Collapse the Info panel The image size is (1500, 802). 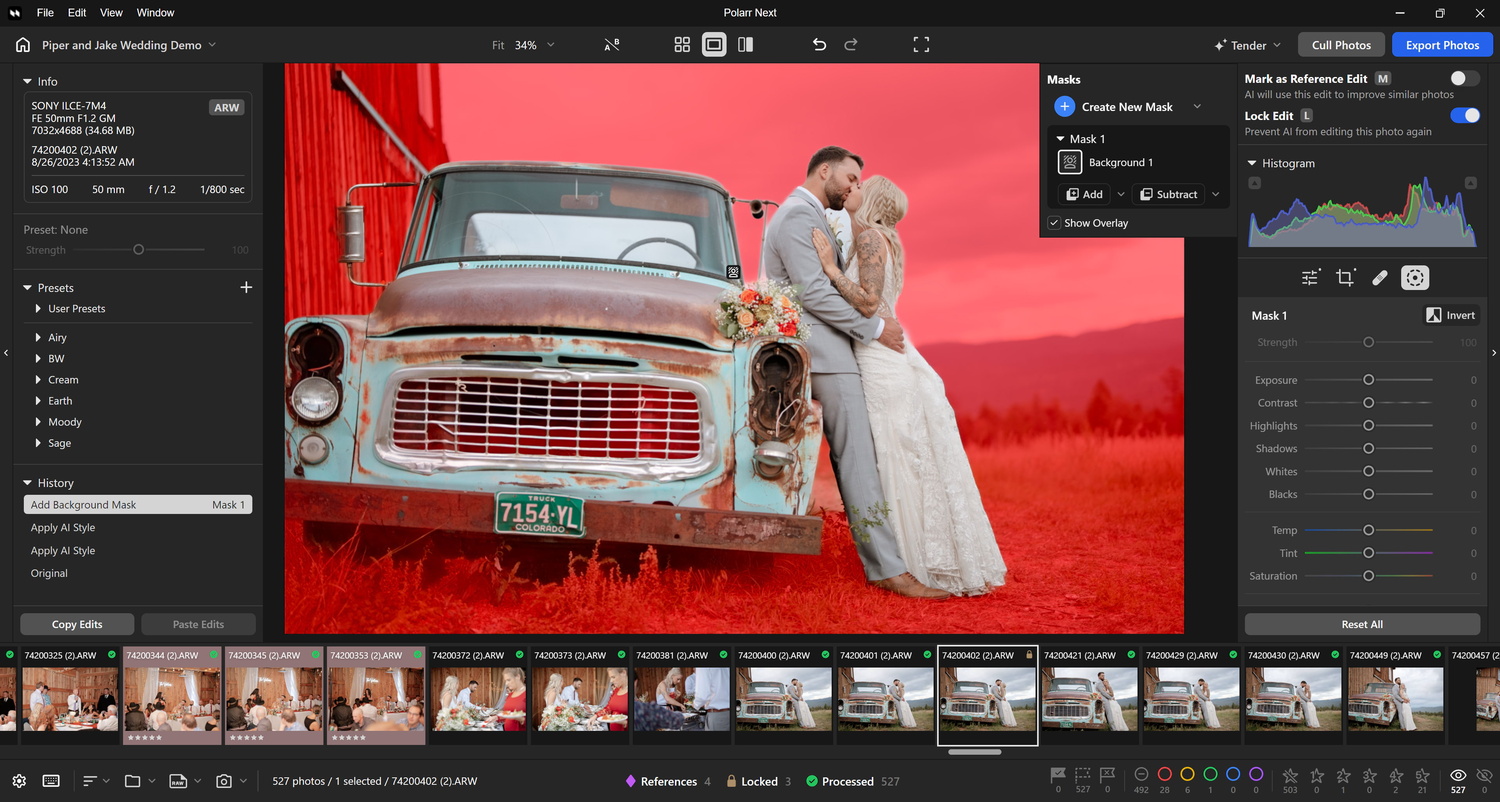(x=28, y=81)
